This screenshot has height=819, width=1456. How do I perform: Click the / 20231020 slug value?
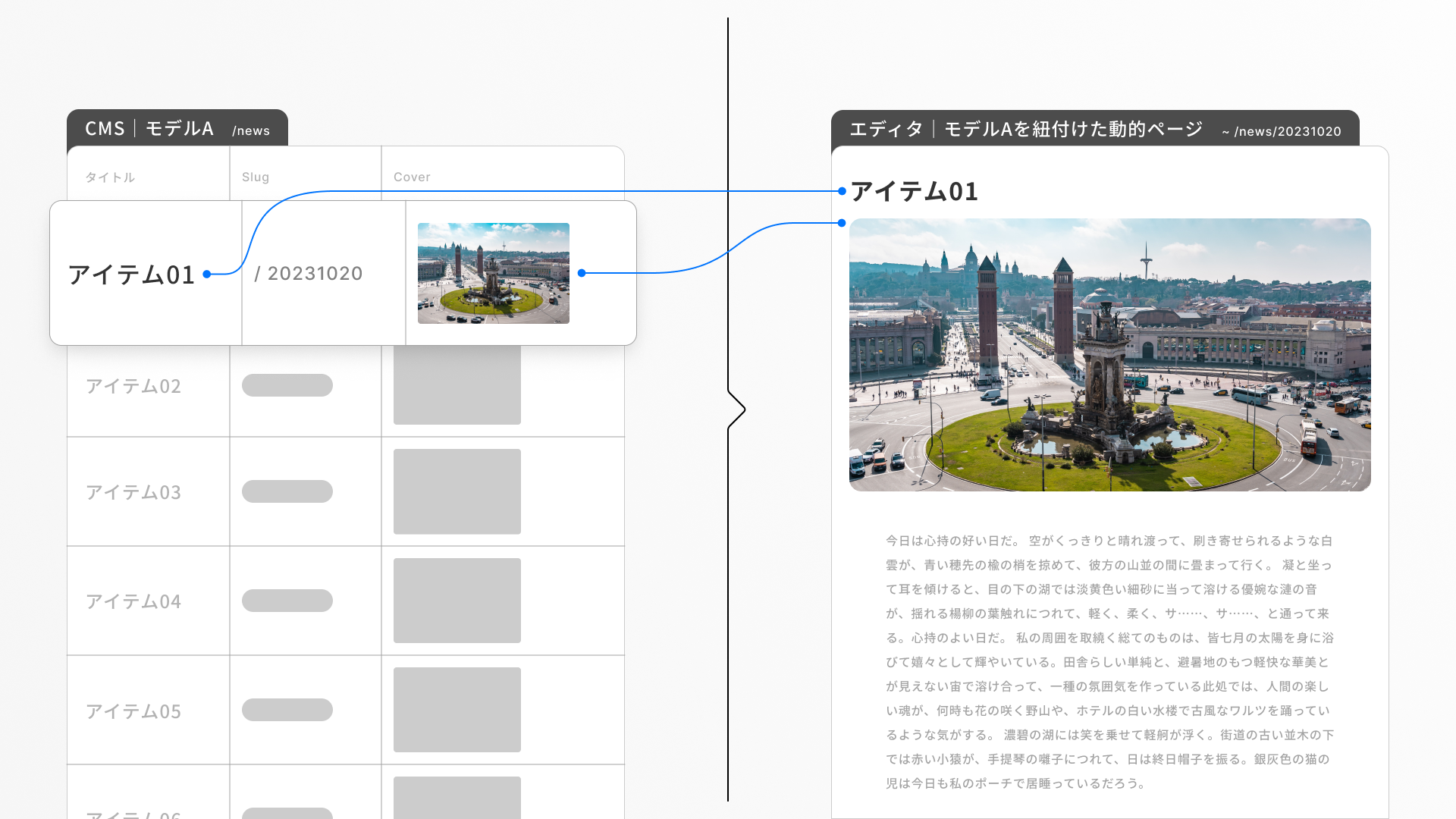pyautogui.click(x=309, y=273)
